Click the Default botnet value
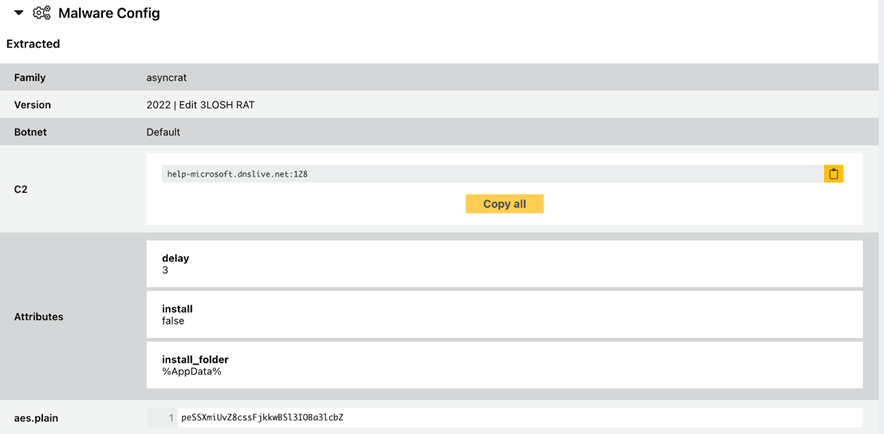The width and height of the screenshot is (884, 434). [163, 132]
